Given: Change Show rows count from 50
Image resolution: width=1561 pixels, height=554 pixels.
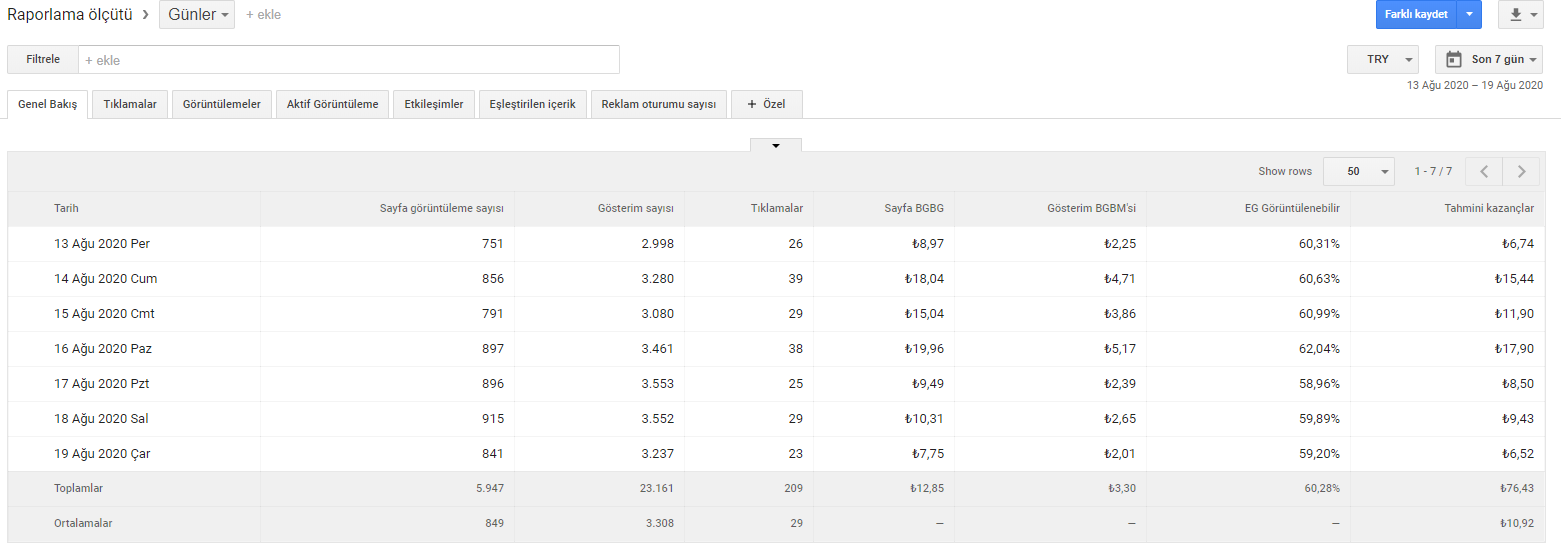Looking at the screenshot, I should (x=1359, y=171).
